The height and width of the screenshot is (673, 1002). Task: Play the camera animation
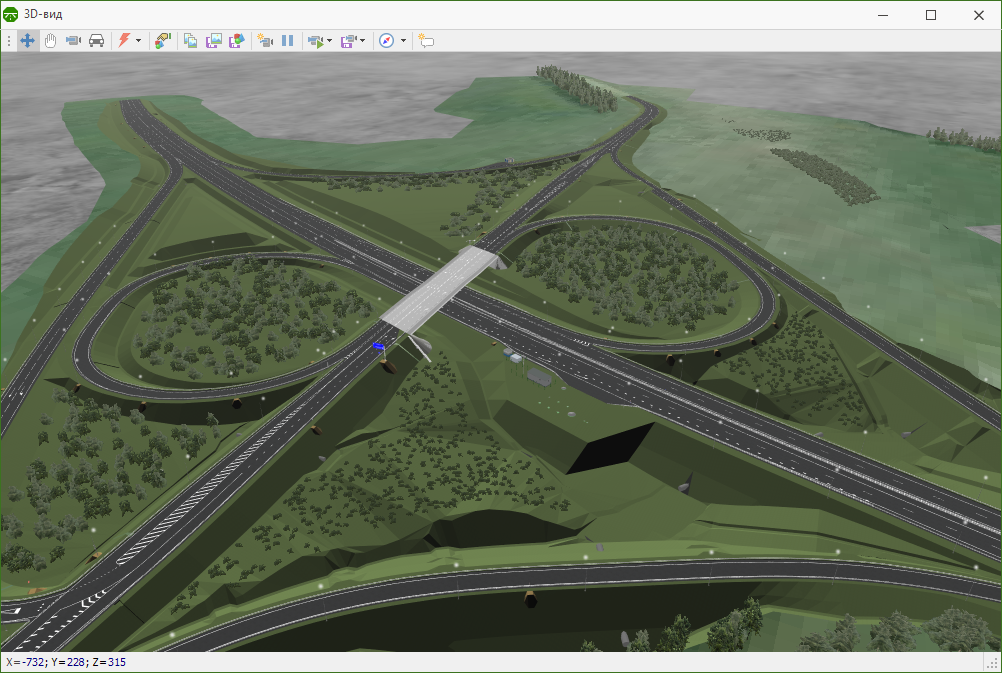click(316, 41)
